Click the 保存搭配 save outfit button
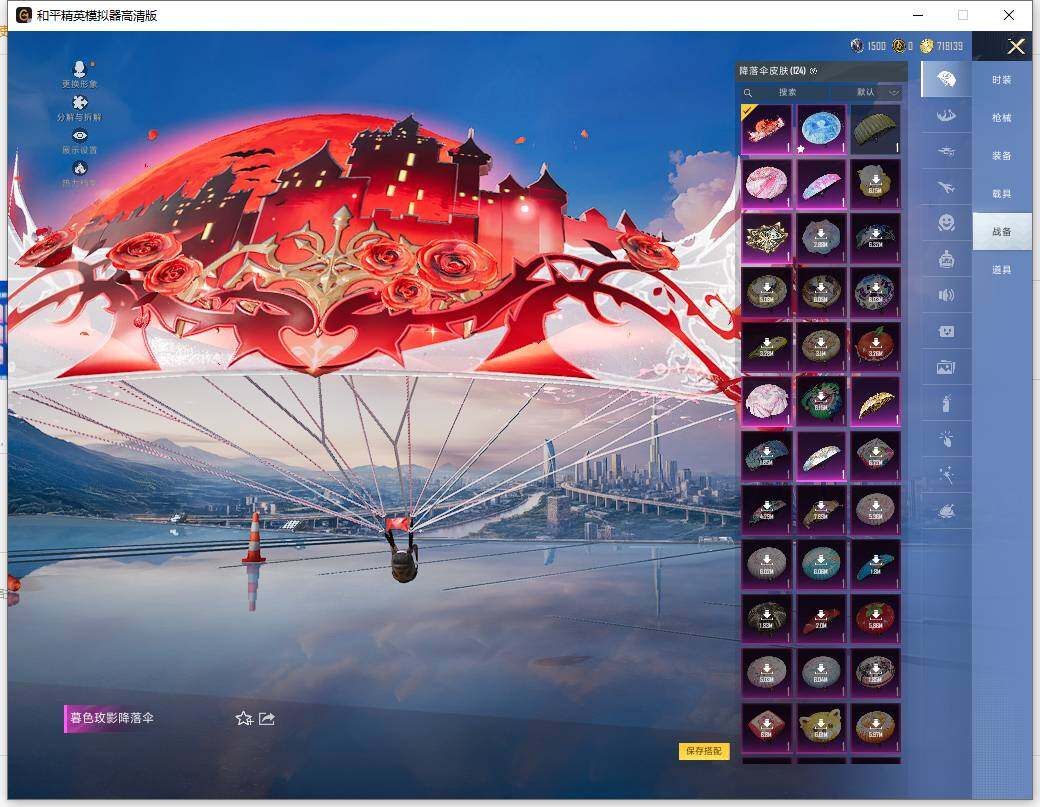 point(704,751)
